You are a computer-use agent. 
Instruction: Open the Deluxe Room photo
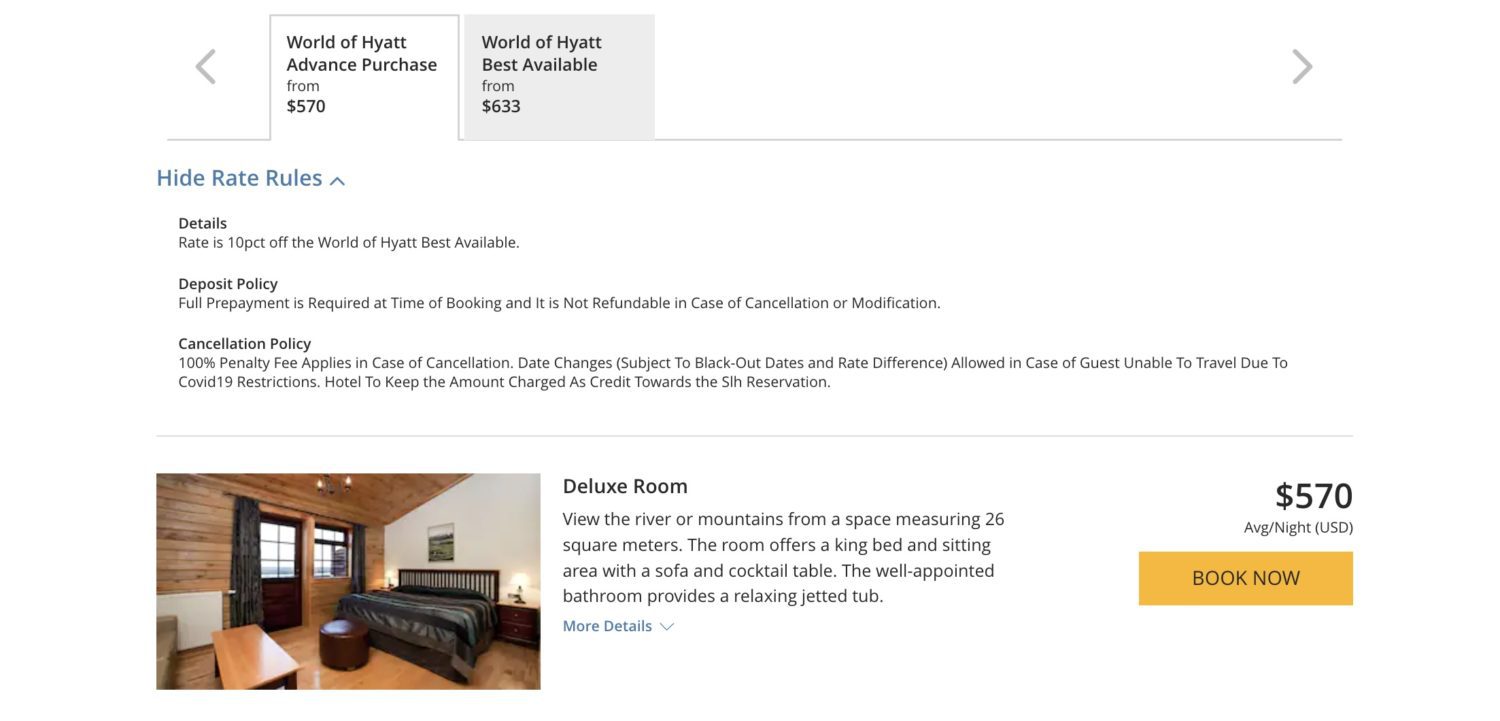[x=348, y=581]
